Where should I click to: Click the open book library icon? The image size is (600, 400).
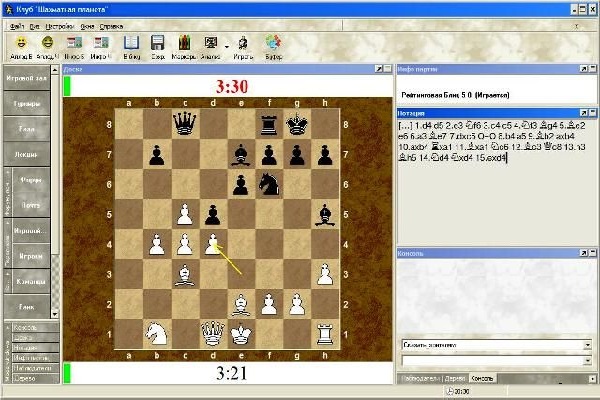point(131,42)
